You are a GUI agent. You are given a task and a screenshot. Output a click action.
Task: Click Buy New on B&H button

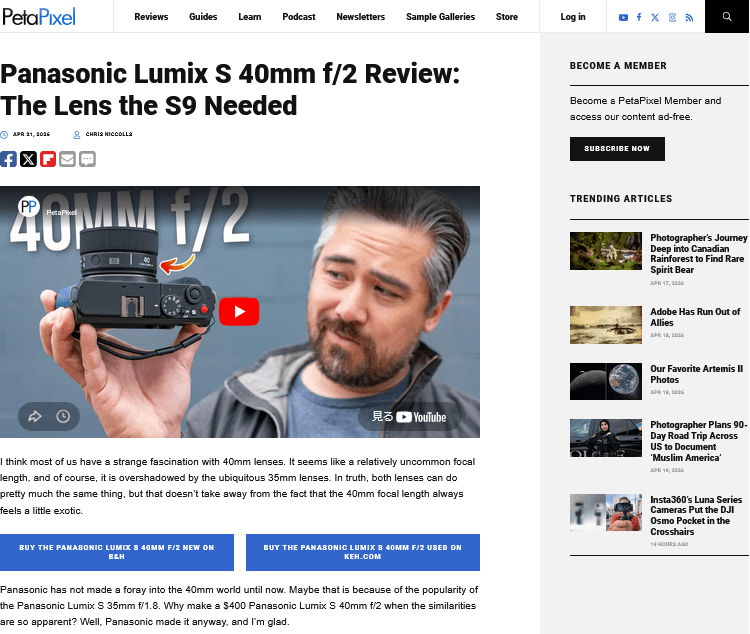[x=117, y=552]
